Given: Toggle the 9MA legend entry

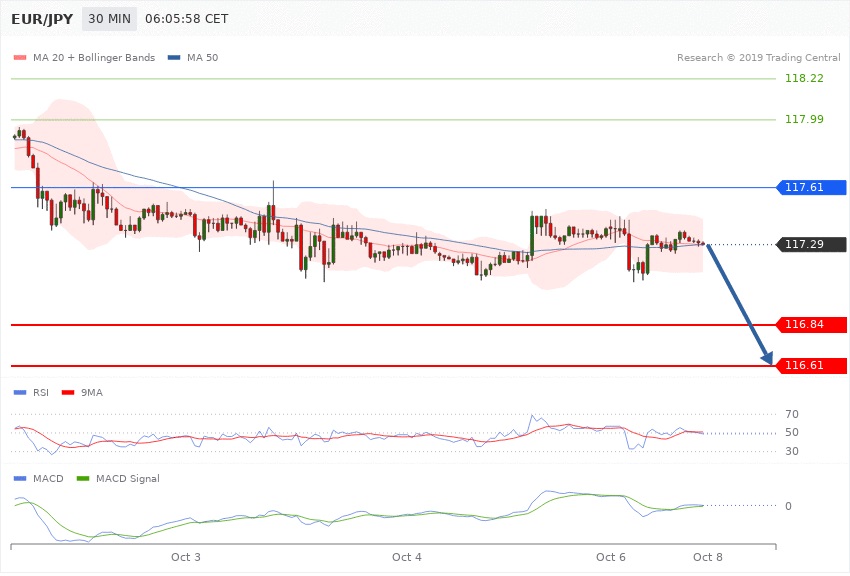Looking at the screenshot, I should (x=85, y=393).
